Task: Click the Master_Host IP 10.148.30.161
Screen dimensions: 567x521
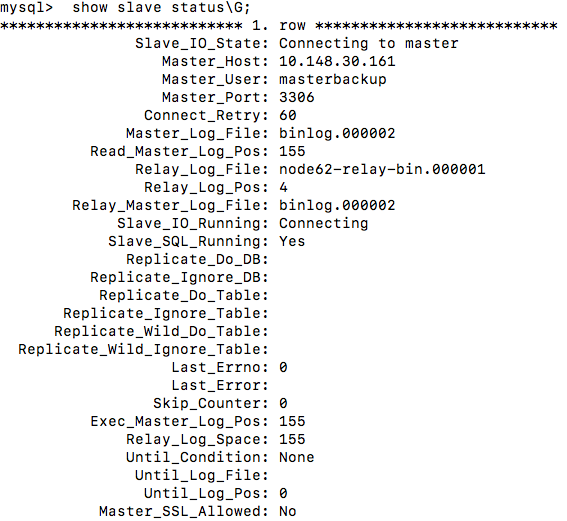Action: [337, 61]
